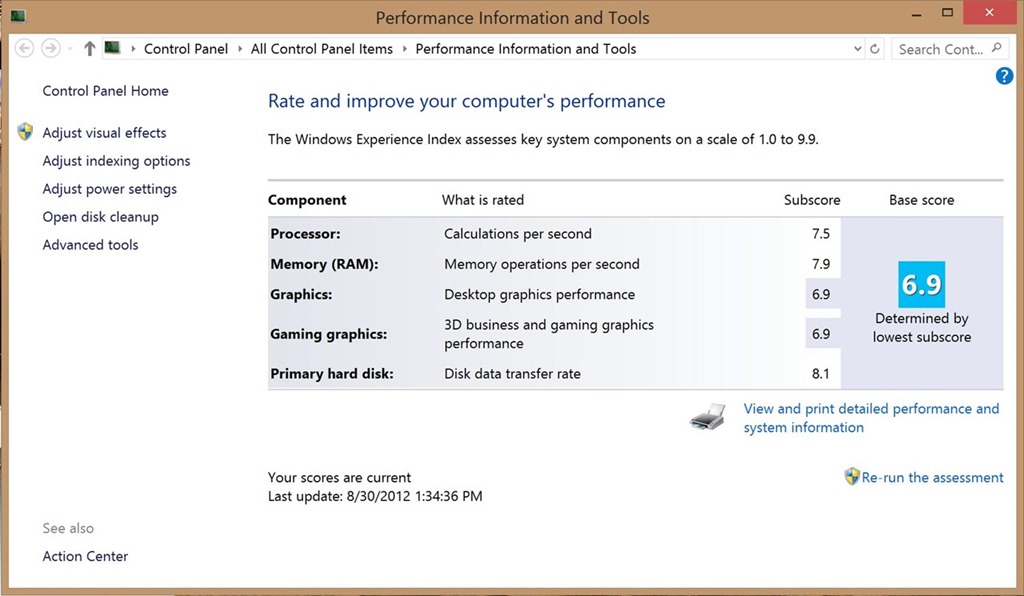Click the Back navigation arrow
Viewport: 1024px width, 596px height.
[24, 48]
